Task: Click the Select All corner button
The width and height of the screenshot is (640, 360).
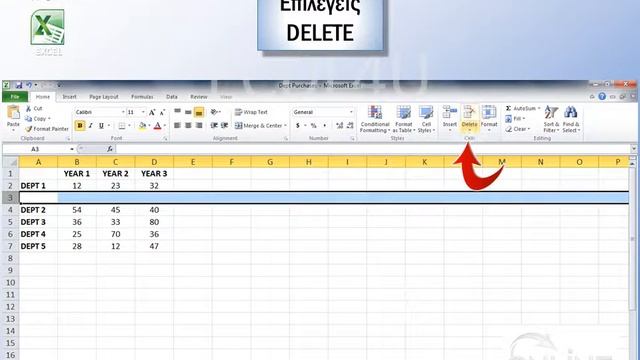Action: coord(11,162)
